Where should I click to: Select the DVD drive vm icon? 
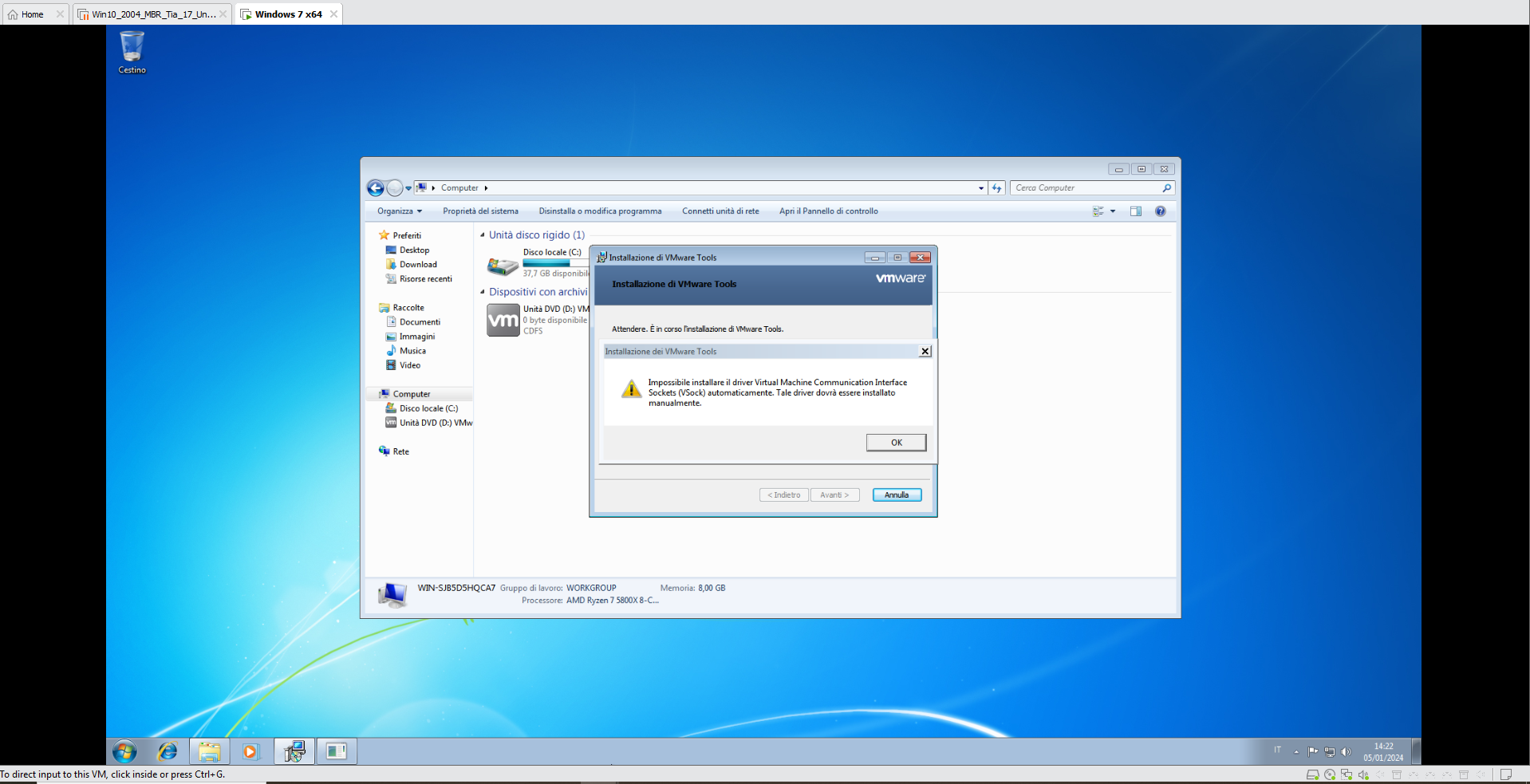pyautogui.click(x=503, y=320)
